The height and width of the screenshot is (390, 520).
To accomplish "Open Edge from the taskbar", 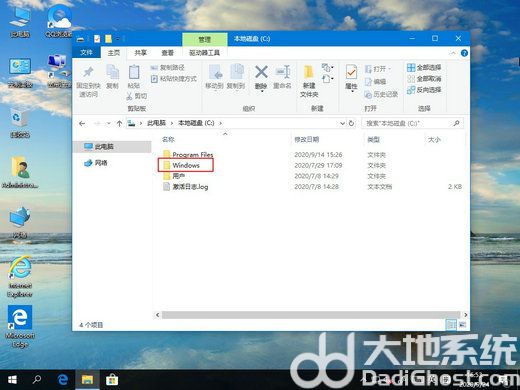I will point(63,380).
